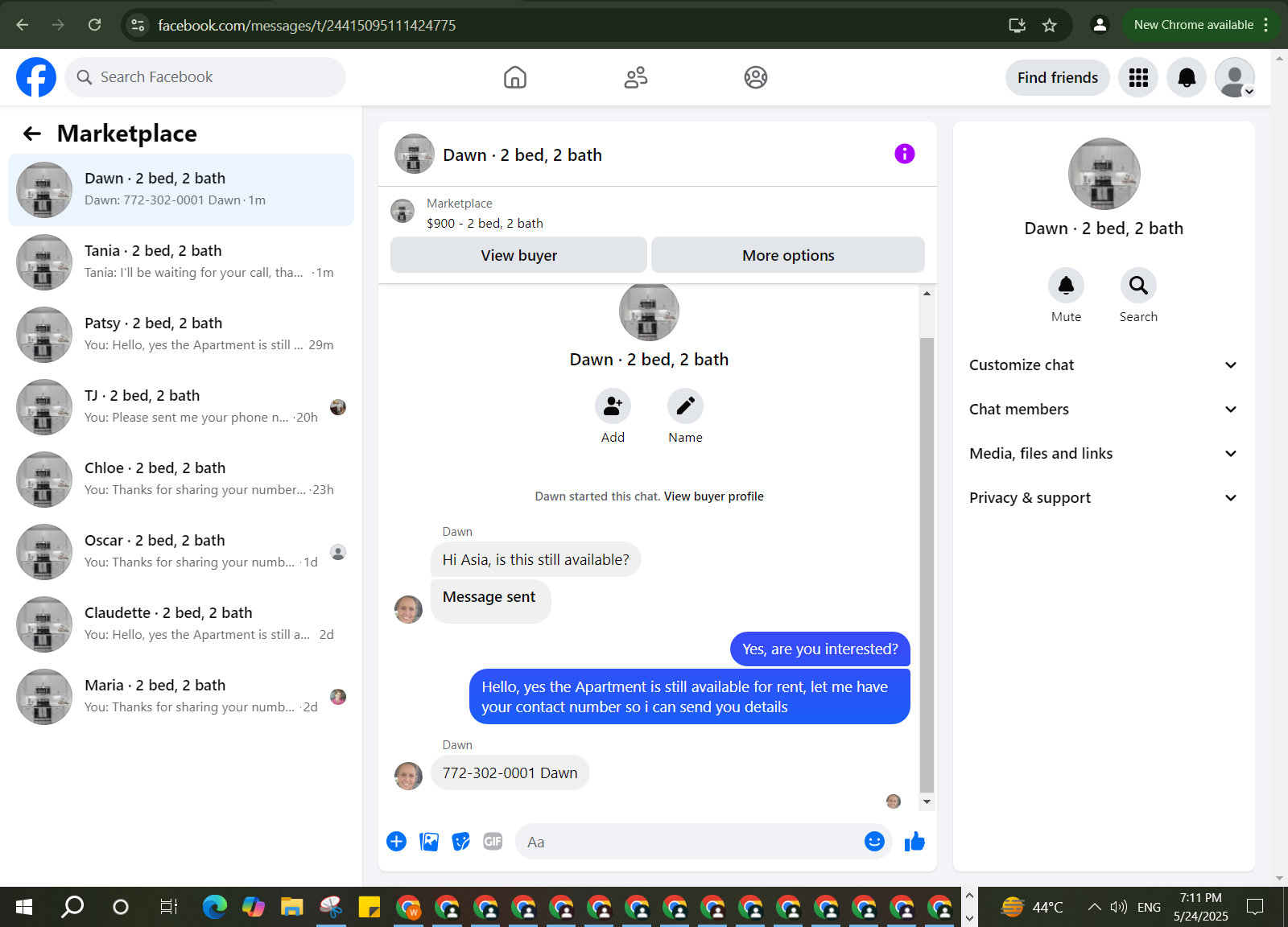Viewport: 1288px width, 927px height.
Task: Click the Find friends button
Action: tap(1057, 77)
